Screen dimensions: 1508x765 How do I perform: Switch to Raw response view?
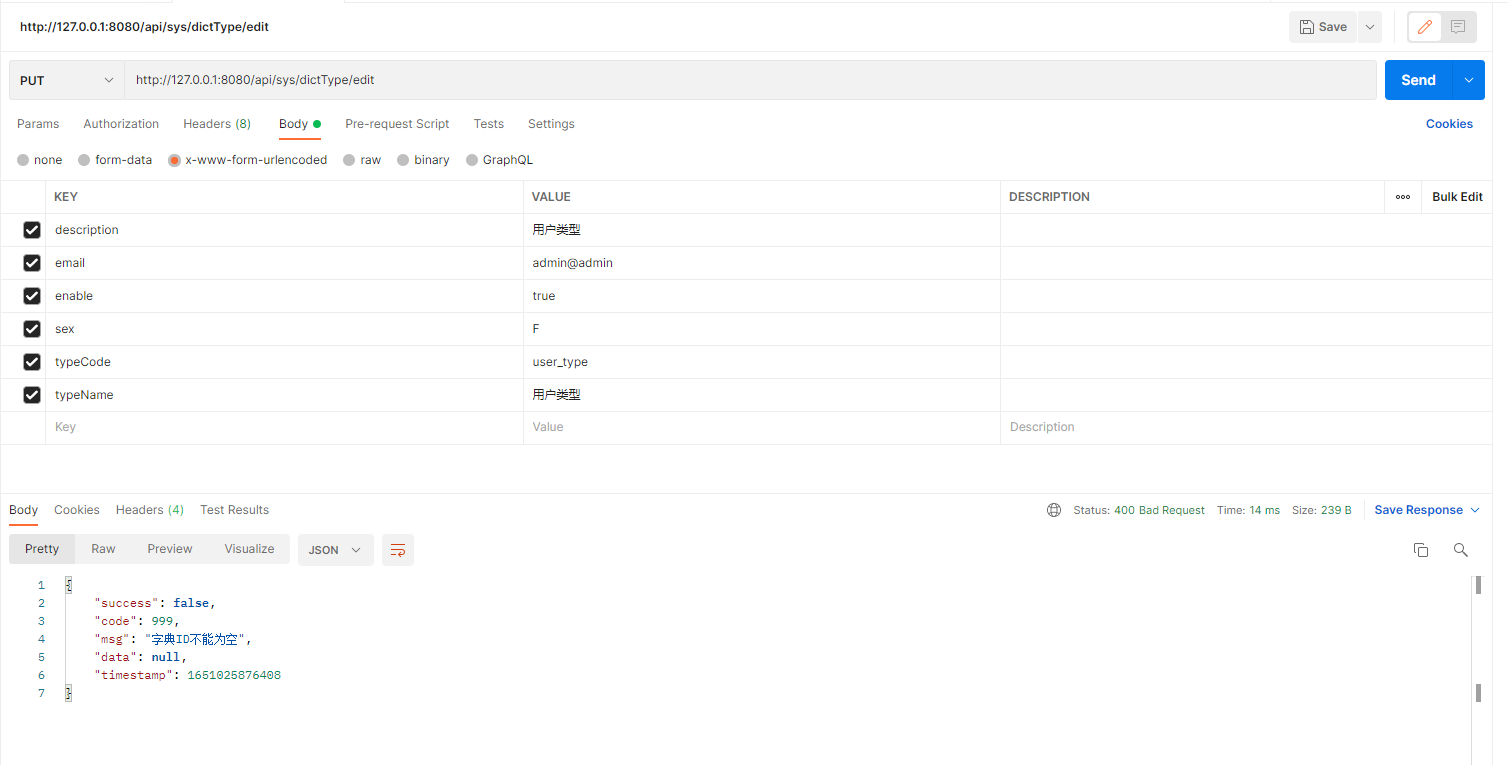pos(103,549)
